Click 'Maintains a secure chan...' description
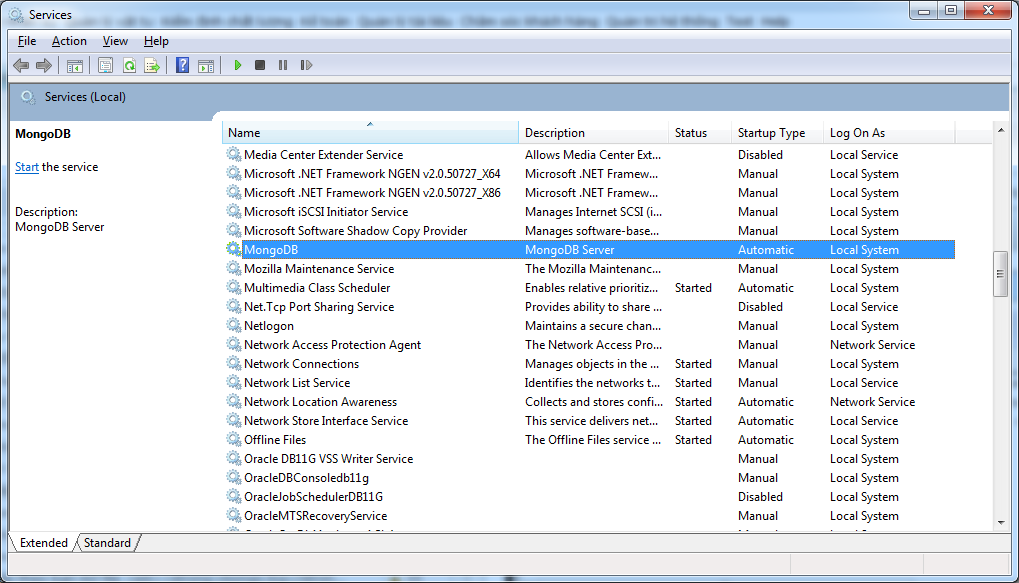Screen dimensions: 1019x583 tap(593, 326)
